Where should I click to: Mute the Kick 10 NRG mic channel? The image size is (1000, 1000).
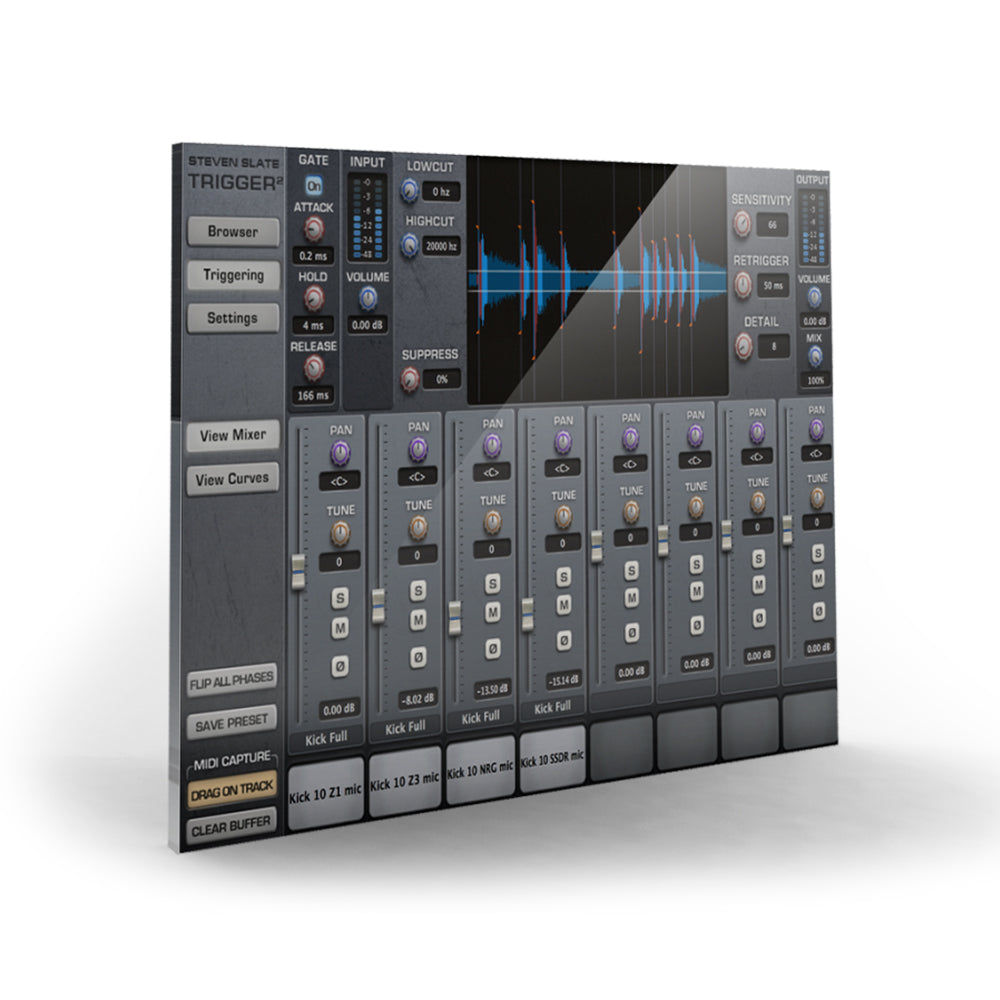pyautogui.click(x=492, y=612)
